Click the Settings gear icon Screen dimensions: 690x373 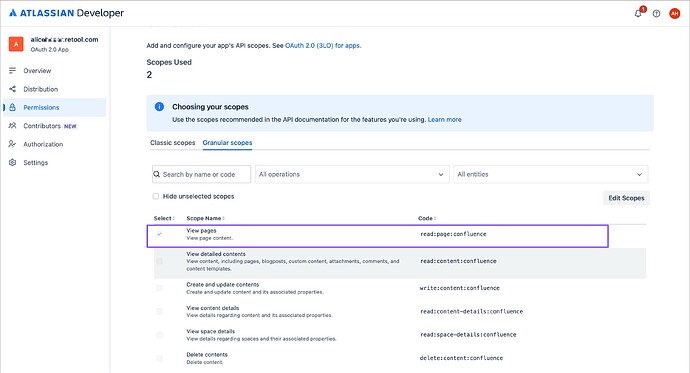tap(12, 162)
